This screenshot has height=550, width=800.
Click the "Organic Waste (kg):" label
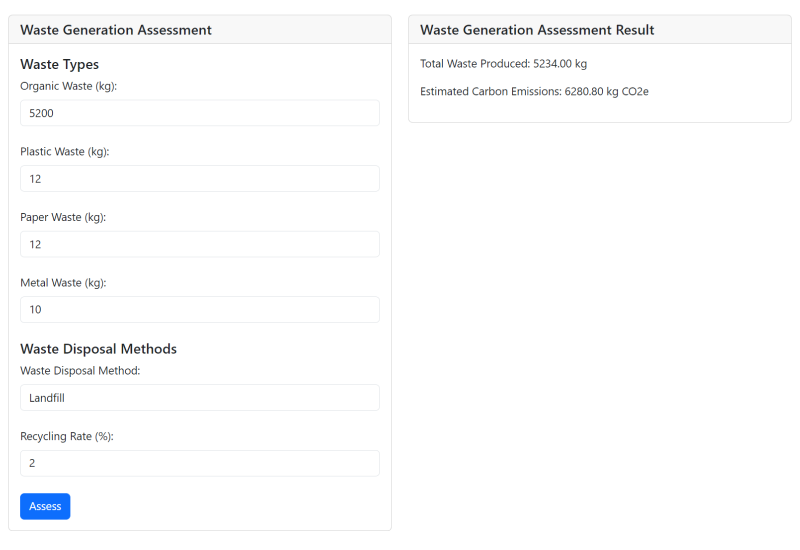point(69,86)
